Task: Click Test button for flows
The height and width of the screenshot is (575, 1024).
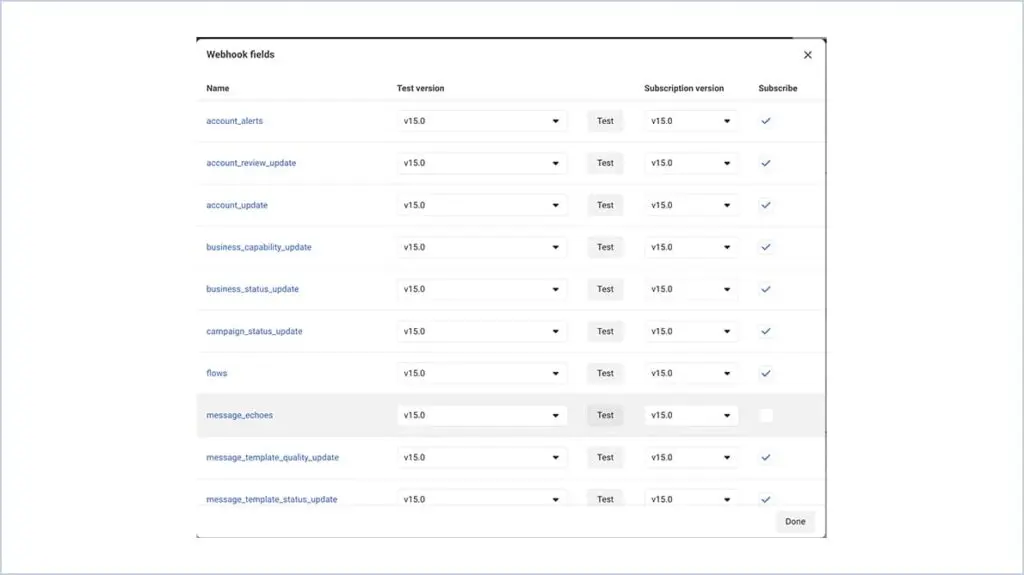Action: click(x=605, y=373)
